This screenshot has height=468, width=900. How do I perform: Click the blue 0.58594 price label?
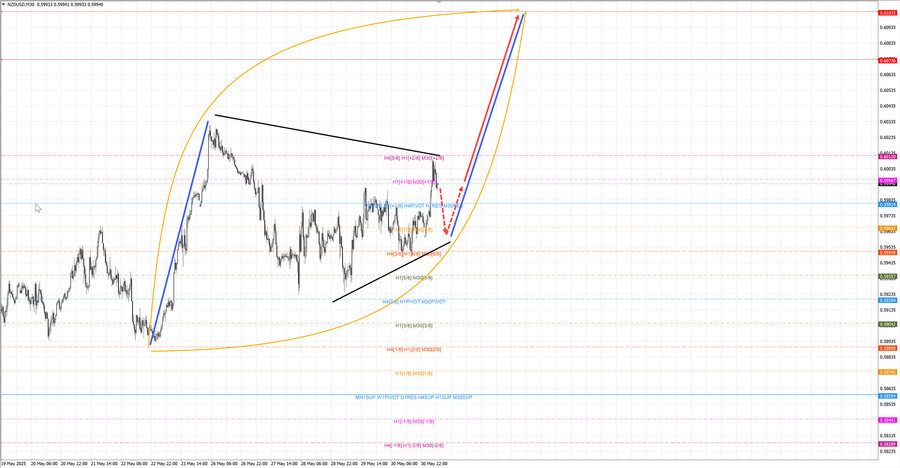[888, 396]
